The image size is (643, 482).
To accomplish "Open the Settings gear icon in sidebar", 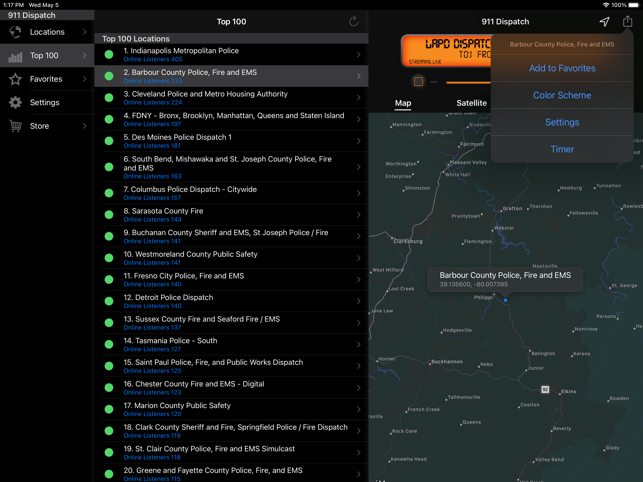I will [x=15, y=103].
